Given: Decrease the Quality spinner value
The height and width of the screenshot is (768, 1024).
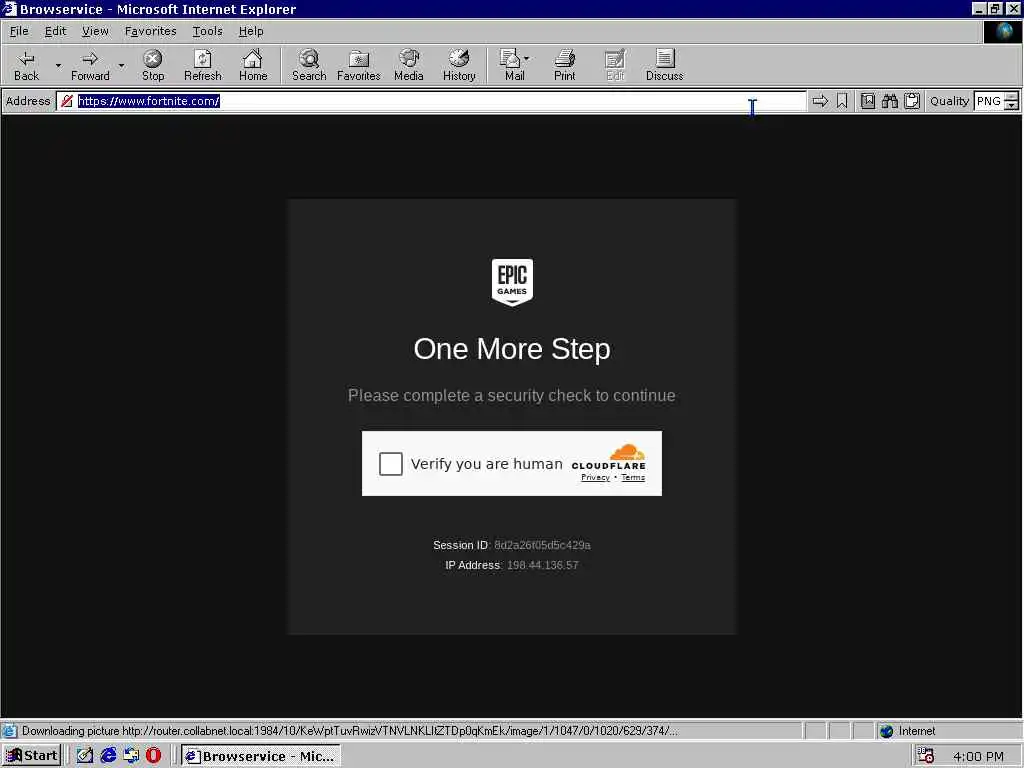Looking at the screenshot, I should tap(1011, 105).
